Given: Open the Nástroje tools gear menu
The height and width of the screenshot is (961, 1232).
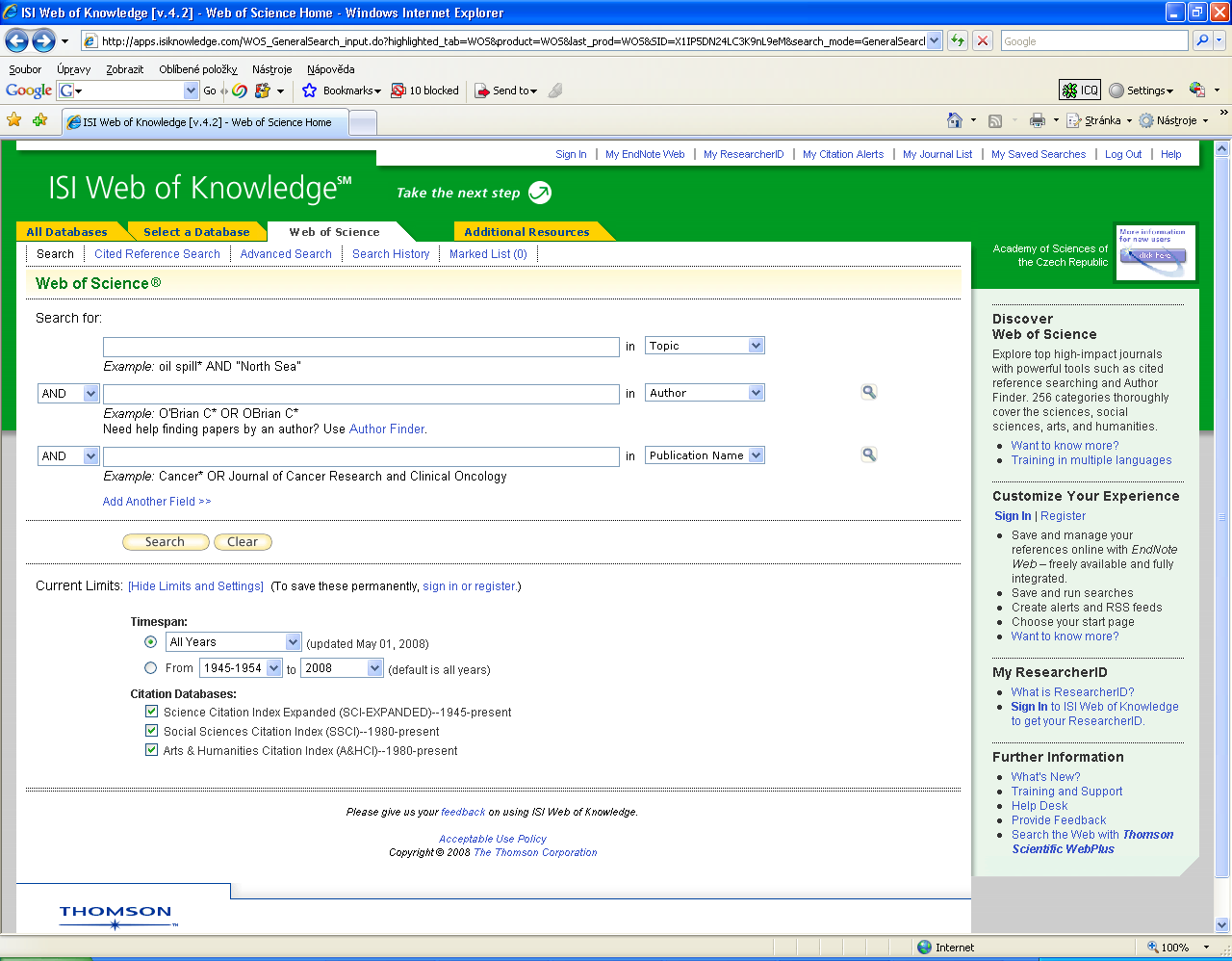Looking at the screenshot, I should coord(1173,120).
